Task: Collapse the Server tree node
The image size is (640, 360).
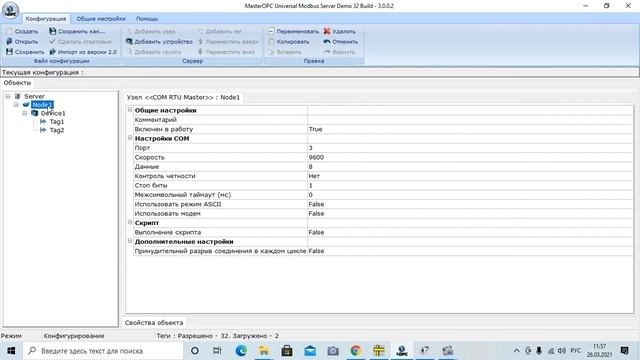Action: coord(8,96)
